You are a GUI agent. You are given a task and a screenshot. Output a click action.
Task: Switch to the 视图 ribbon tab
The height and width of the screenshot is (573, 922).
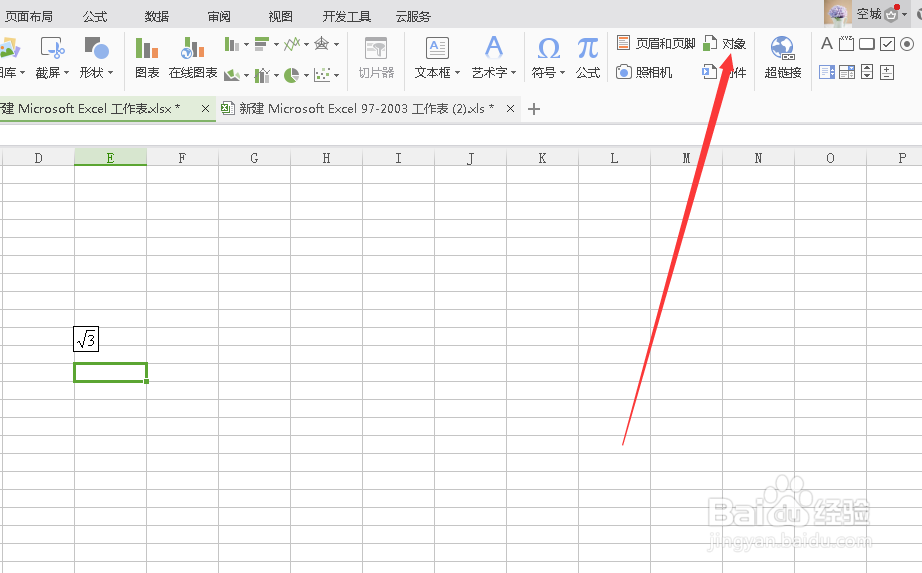pyautogui.click(x=280, y=16)
